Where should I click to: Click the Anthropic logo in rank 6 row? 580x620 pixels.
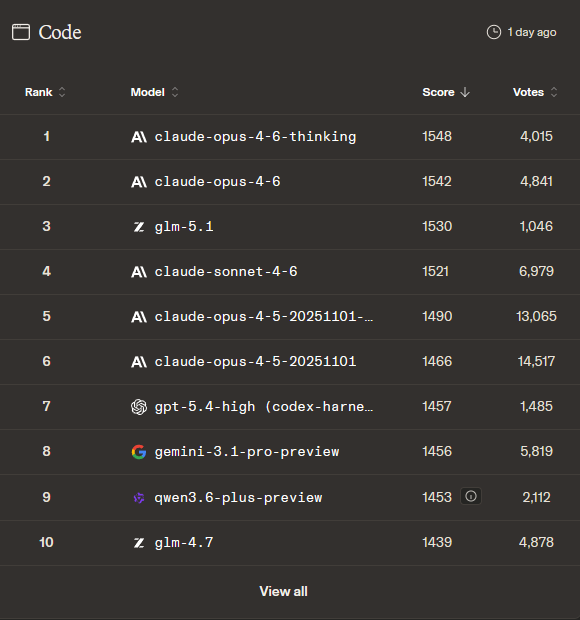pos(139,362)
